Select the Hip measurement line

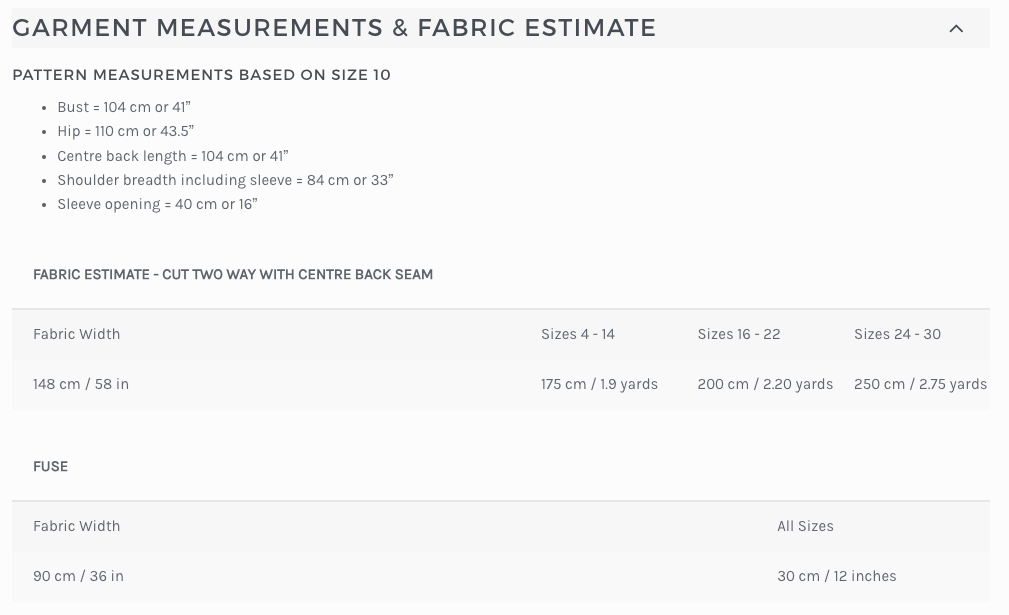(x=125, y=131)
